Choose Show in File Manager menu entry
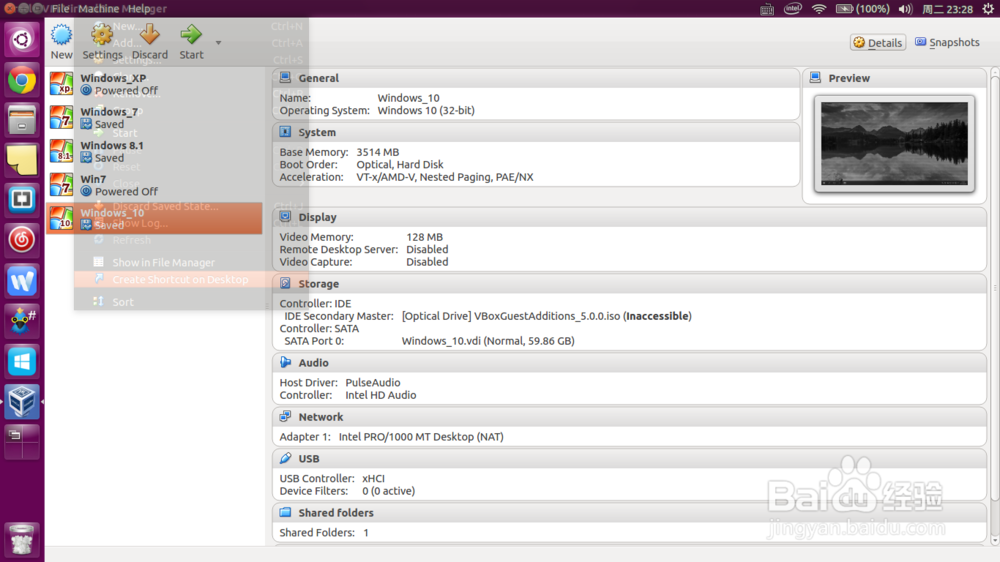The image size is (1000, 562). [163, 262]
